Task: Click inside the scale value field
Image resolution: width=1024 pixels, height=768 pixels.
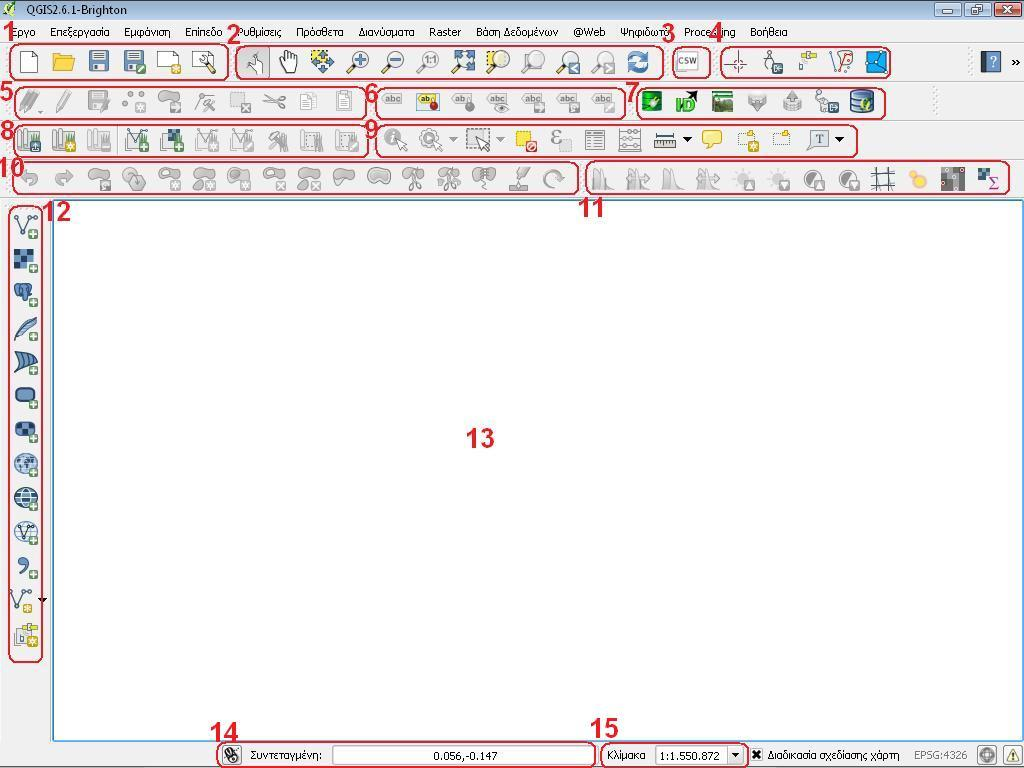Action: point(692,755)
